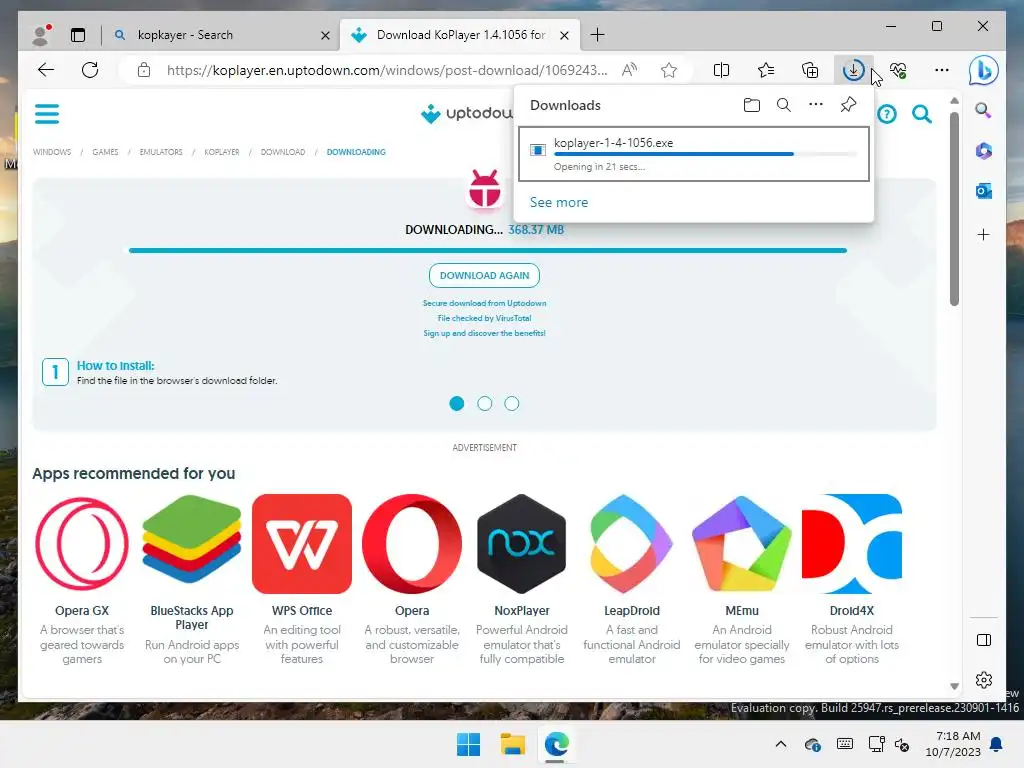The image size is (1024, 768).
Task: Open the Collections icon
Action: [810, 70]
